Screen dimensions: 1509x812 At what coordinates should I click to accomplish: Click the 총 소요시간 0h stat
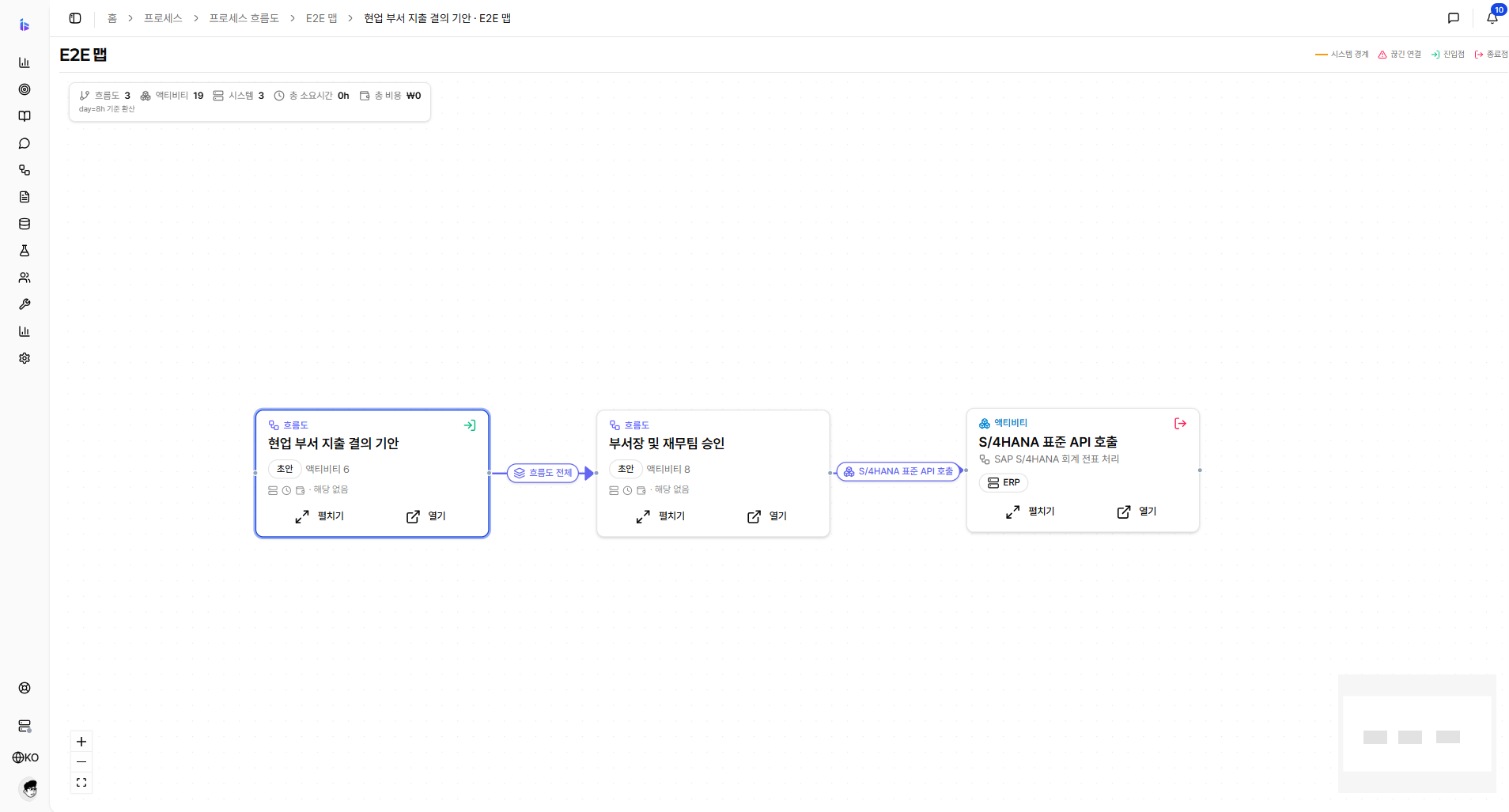coord(312,96)
